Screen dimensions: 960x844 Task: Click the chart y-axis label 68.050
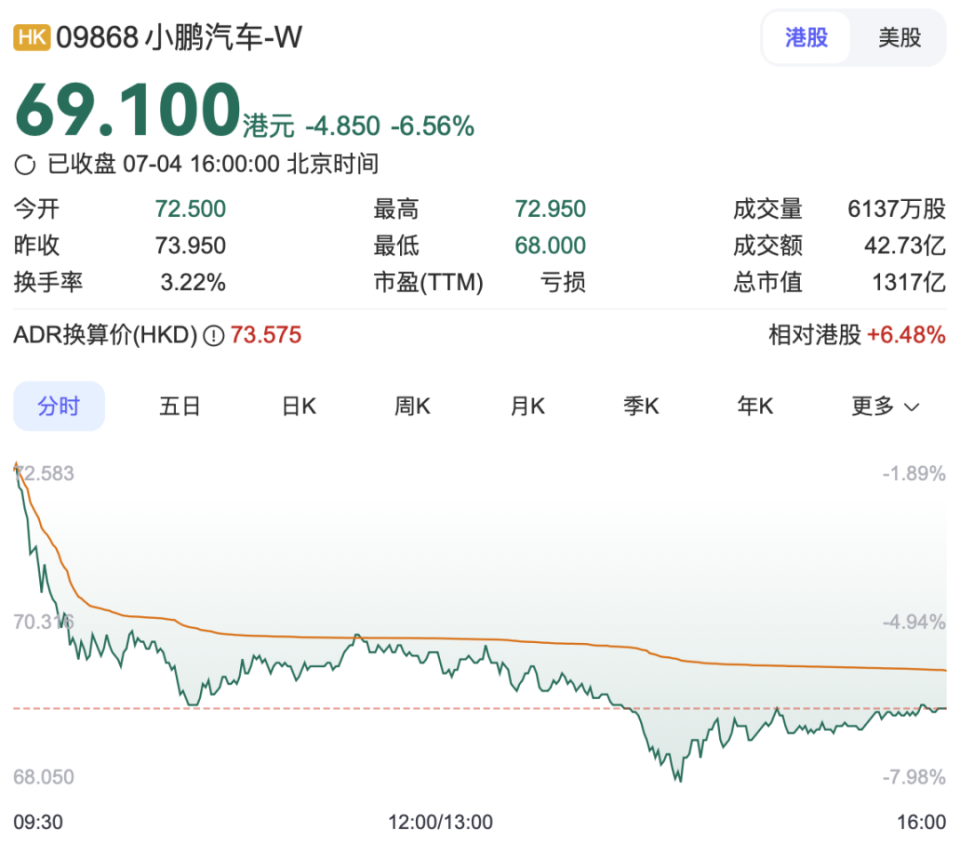(x=43, y=777)
